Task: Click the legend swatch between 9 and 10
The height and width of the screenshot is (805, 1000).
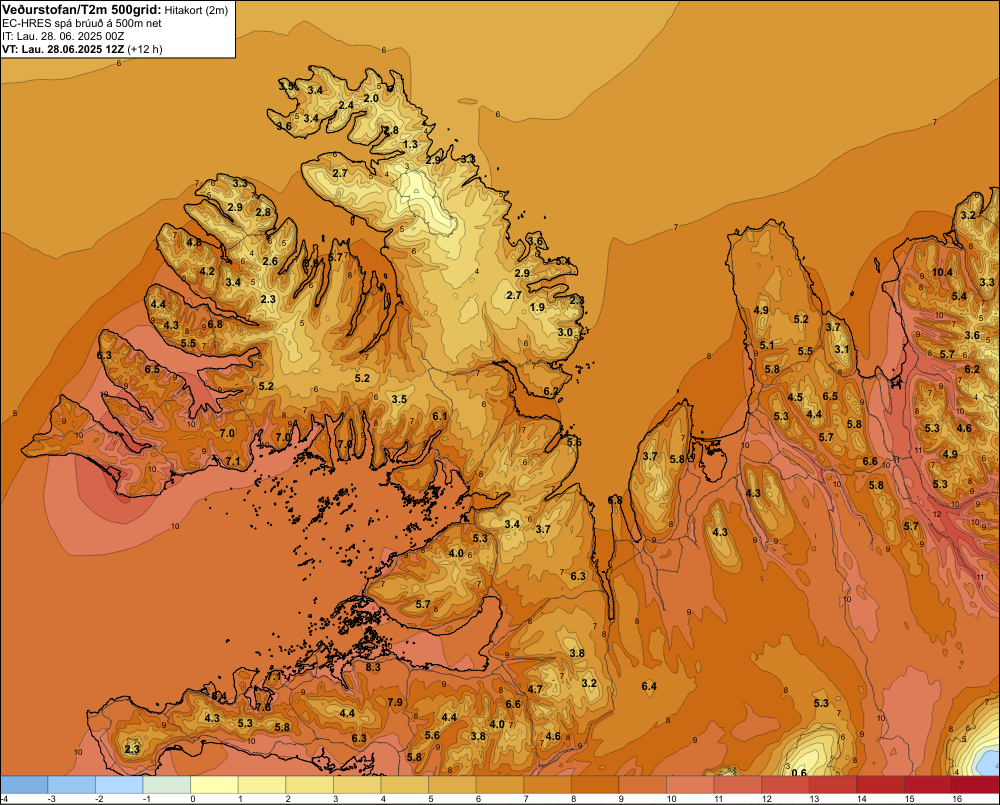Action: coord(642,785)
